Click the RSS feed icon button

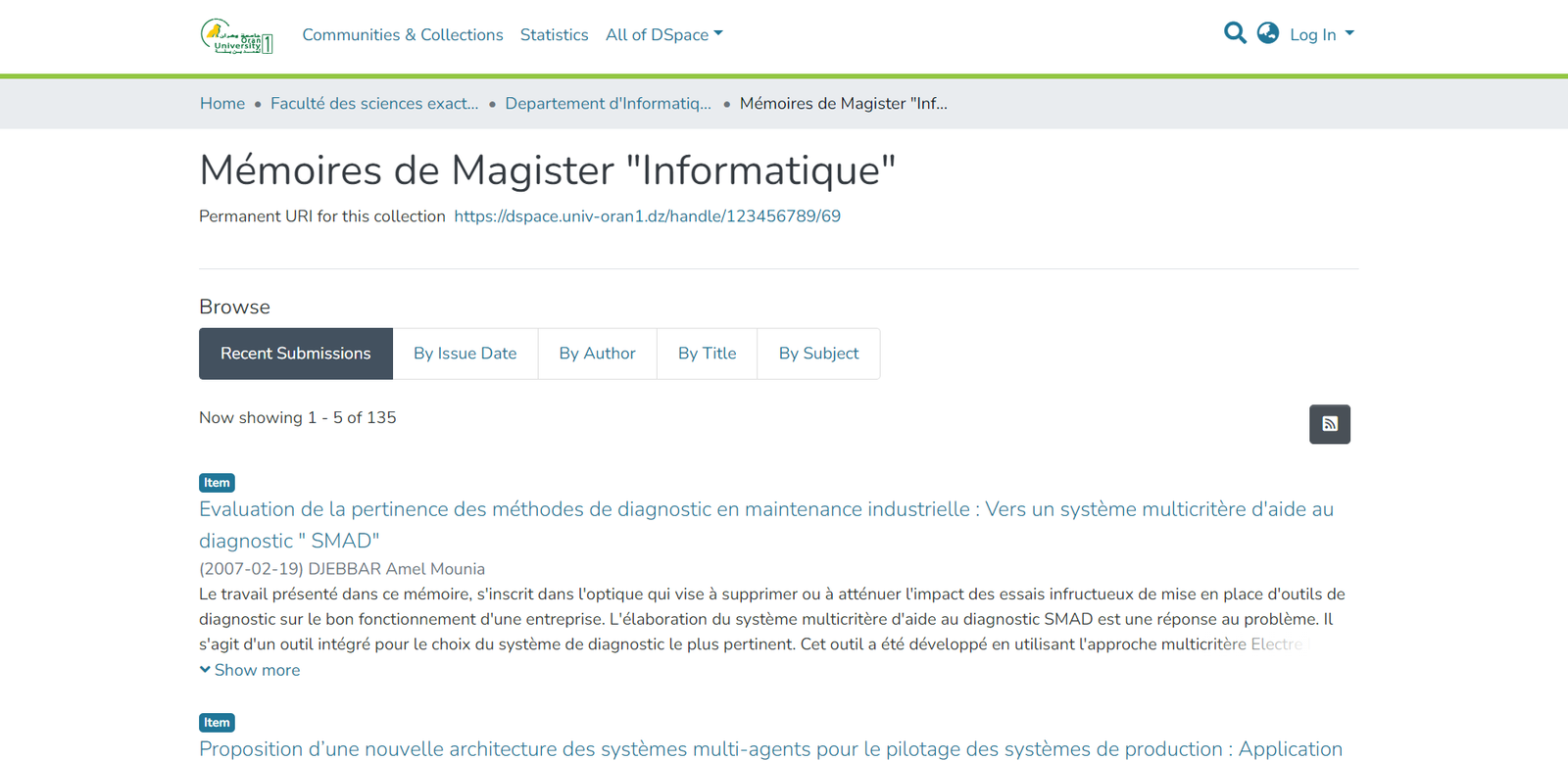click(x=1329, y=424)
